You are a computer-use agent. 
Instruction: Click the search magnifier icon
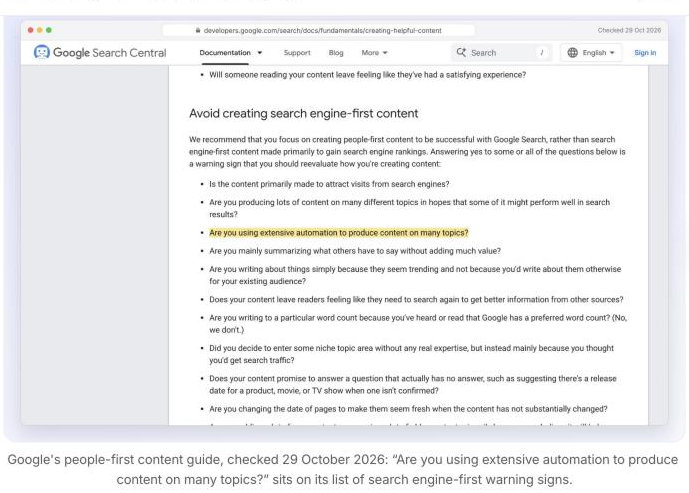461,52
